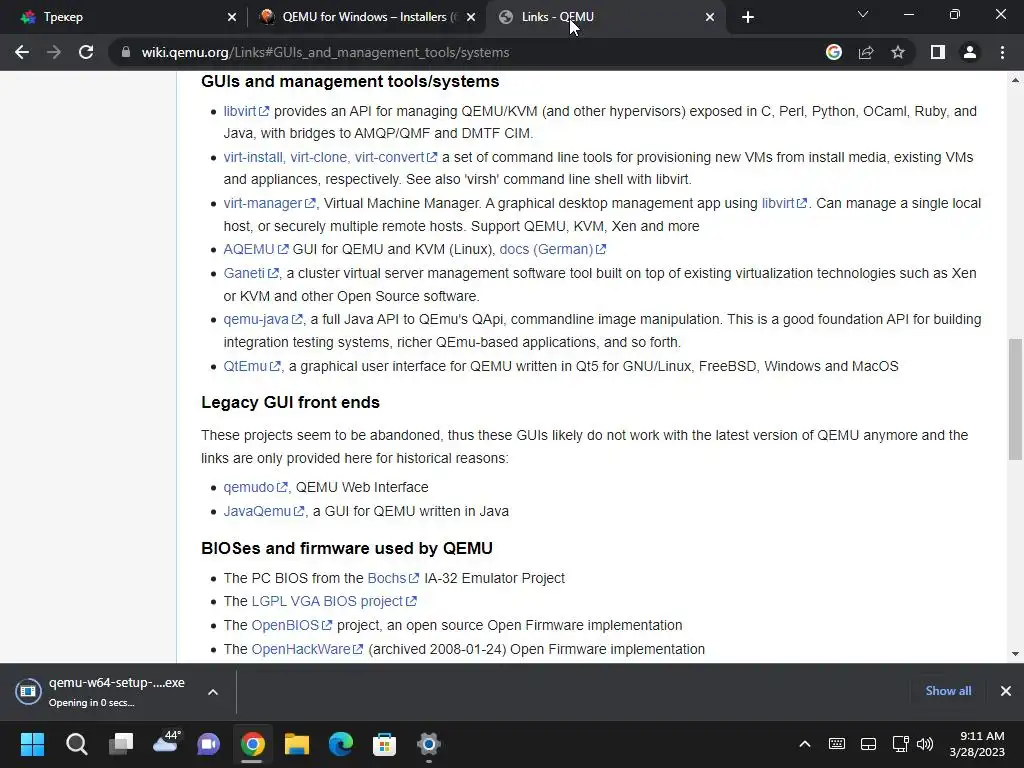This screenshot has height=768, width=1024.
Task: Open a new browser tab
Action: tap(748, 17)
